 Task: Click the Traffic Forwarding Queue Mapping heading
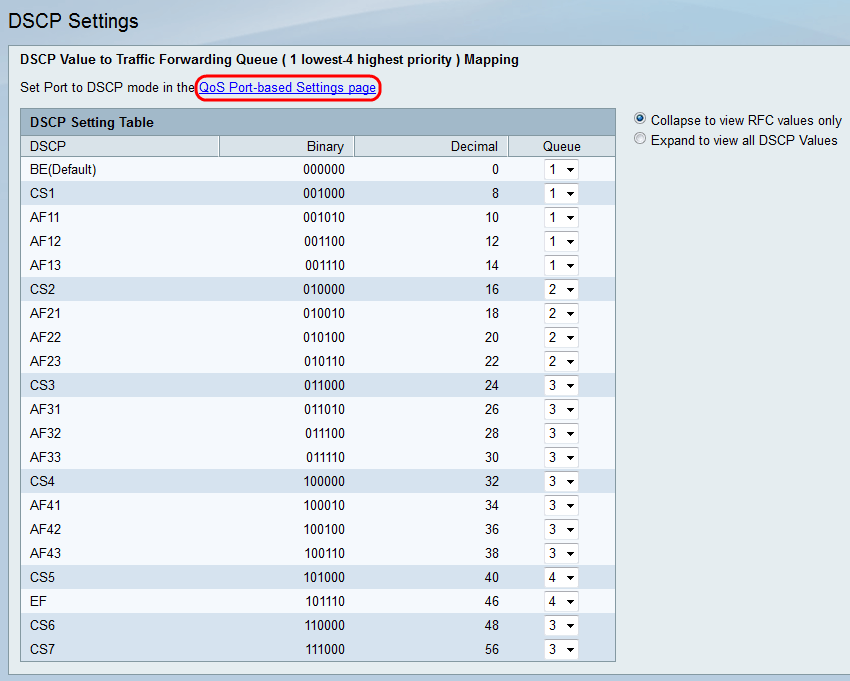tap(269, 60)
